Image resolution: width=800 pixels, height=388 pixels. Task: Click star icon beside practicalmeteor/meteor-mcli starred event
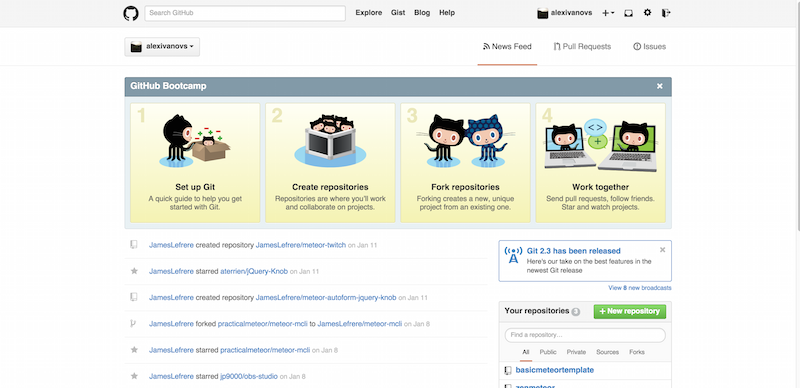pyautogui.click(x=134, y=350)
